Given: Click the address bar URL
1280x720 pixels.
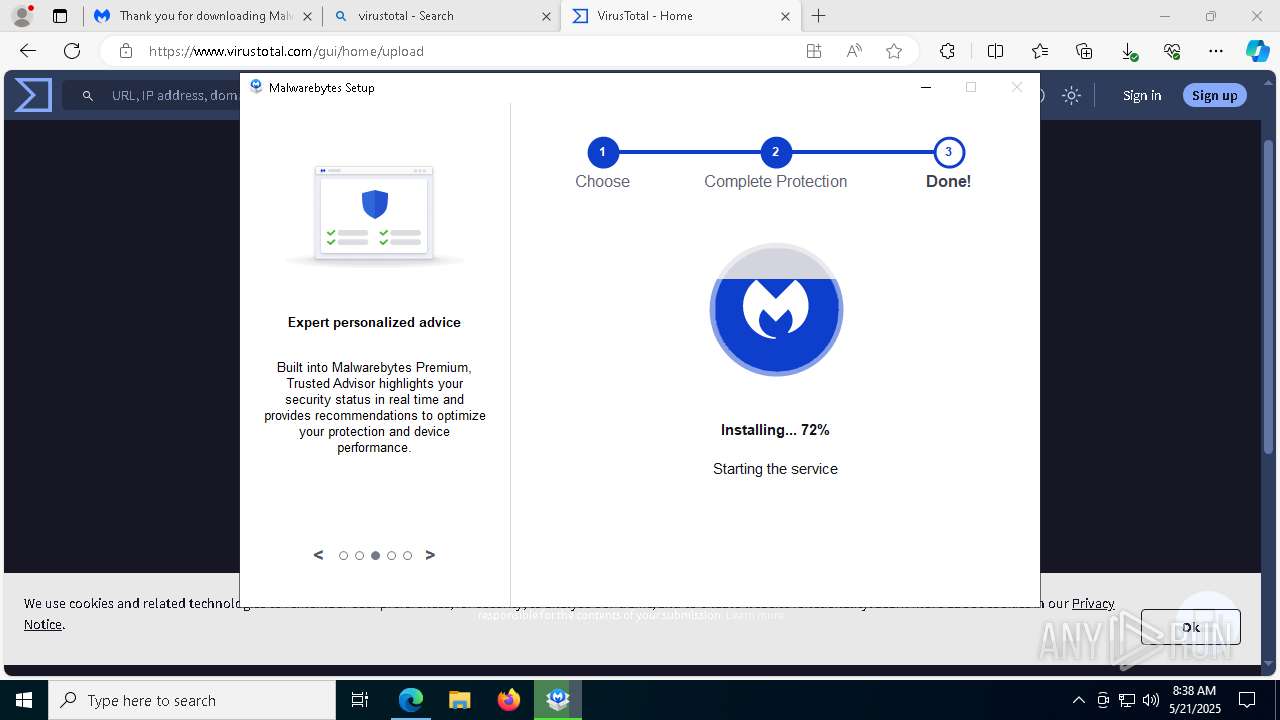Looking at the screenshot, I should coord(286,51).
